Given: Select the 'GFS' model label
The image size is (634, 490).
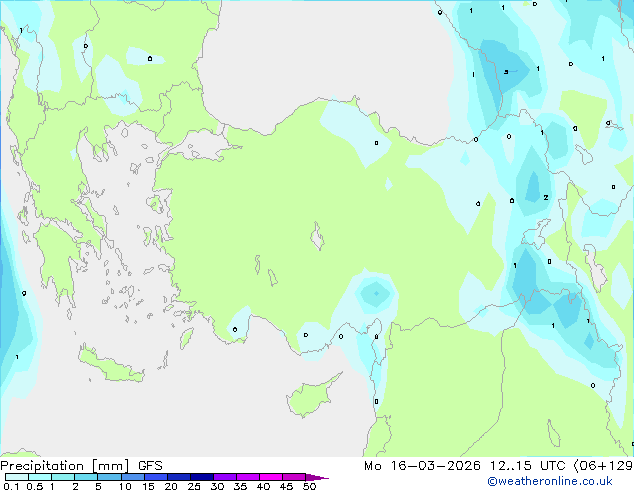Looking at the screenshot, I should pos(150,466).
